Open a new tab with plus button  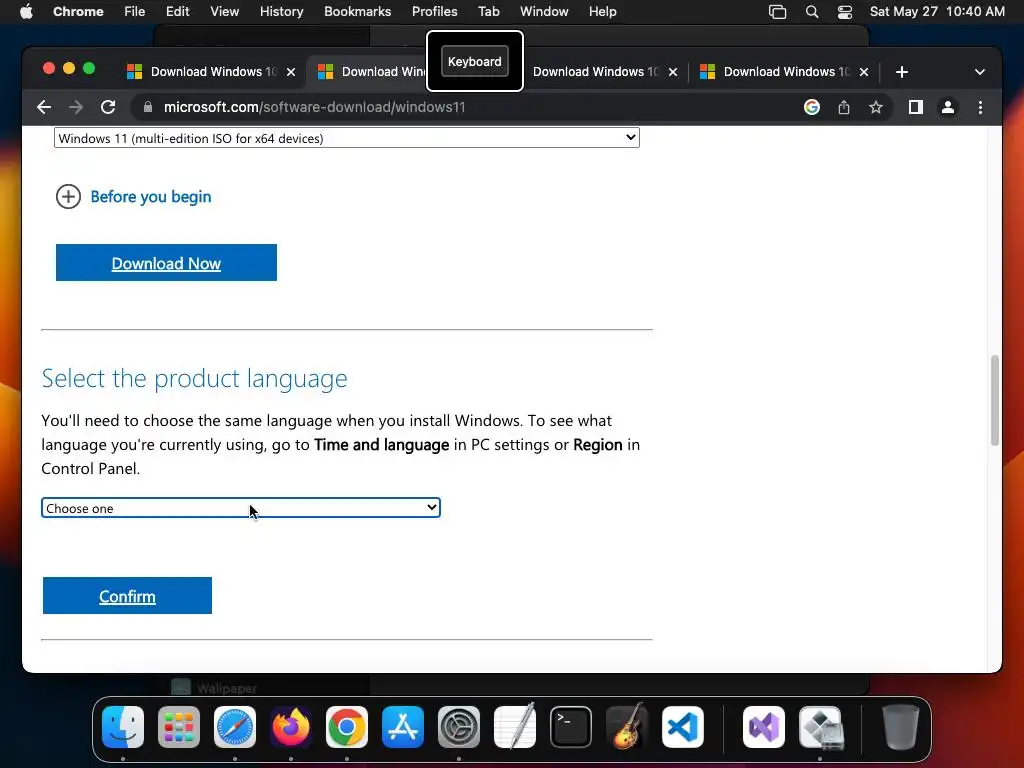click(x=902, y=72)
